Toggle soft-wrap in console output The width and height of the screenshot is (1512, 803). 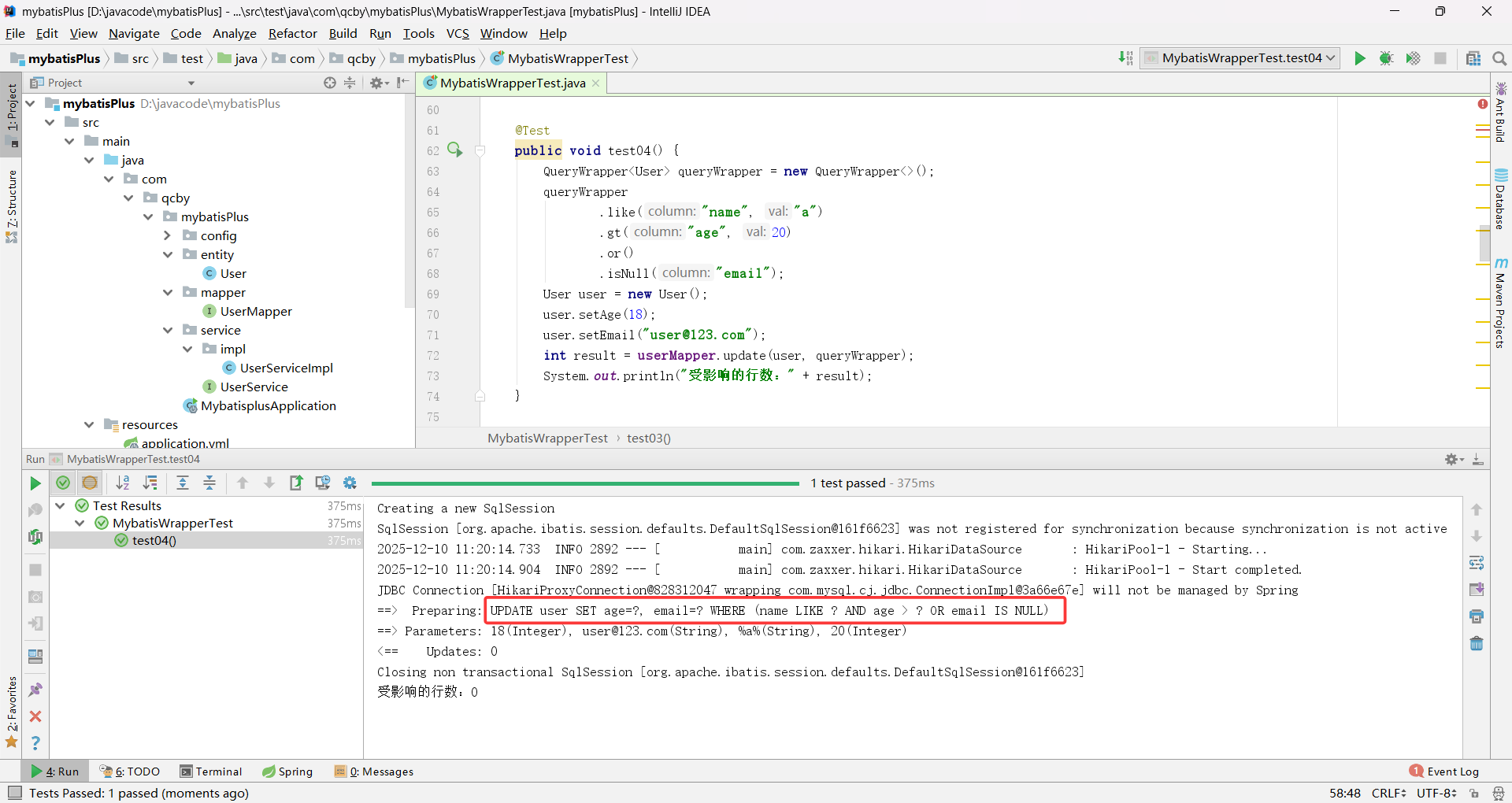tap(1477, 563)
